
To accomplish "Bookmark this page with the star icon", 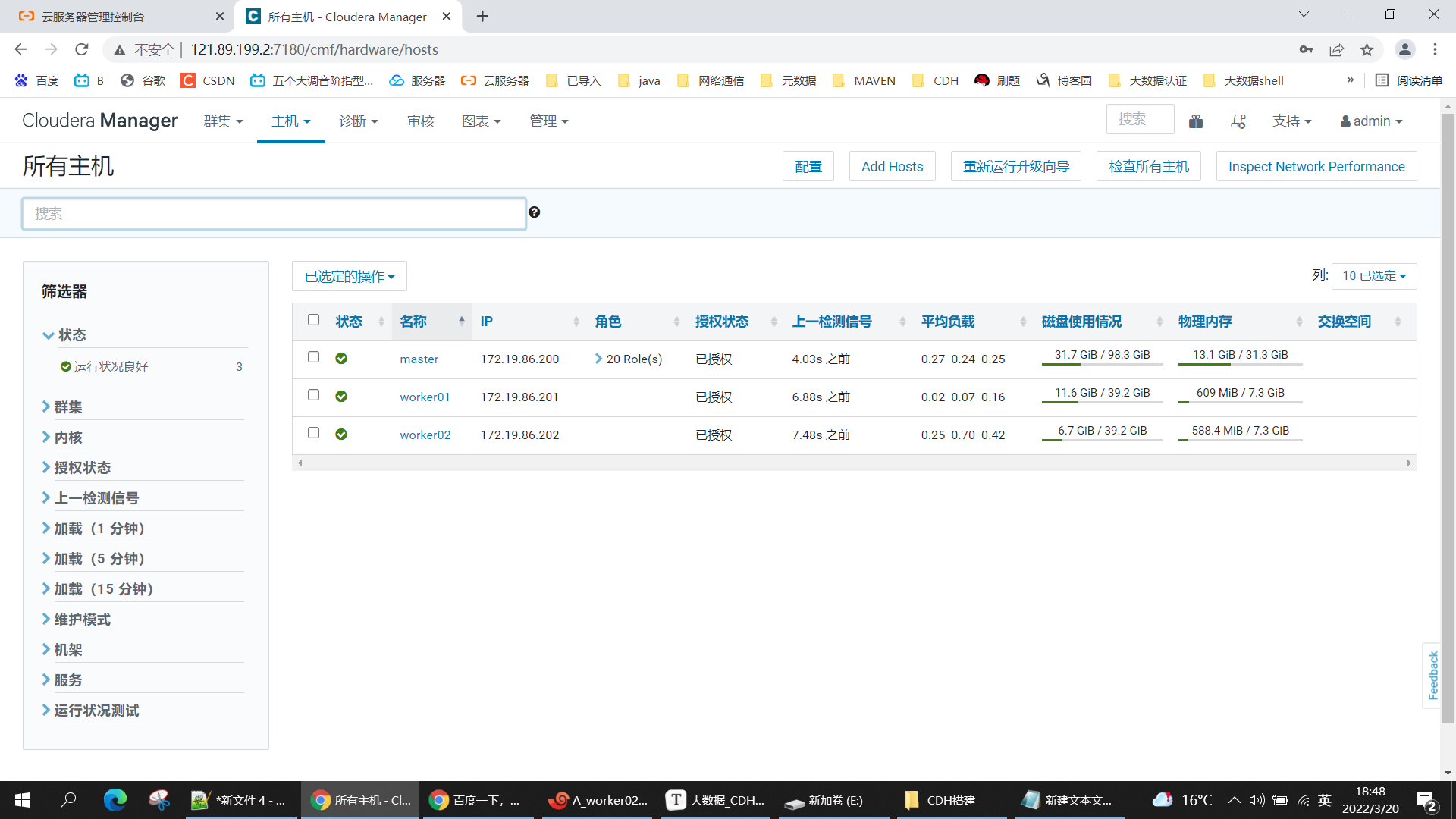I will (1367, 50).
